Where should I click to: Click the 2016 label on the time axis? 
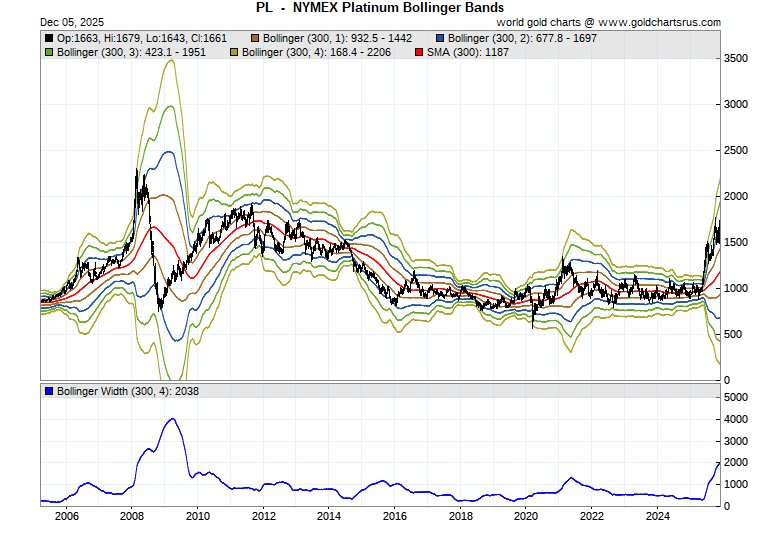[395, 516]
